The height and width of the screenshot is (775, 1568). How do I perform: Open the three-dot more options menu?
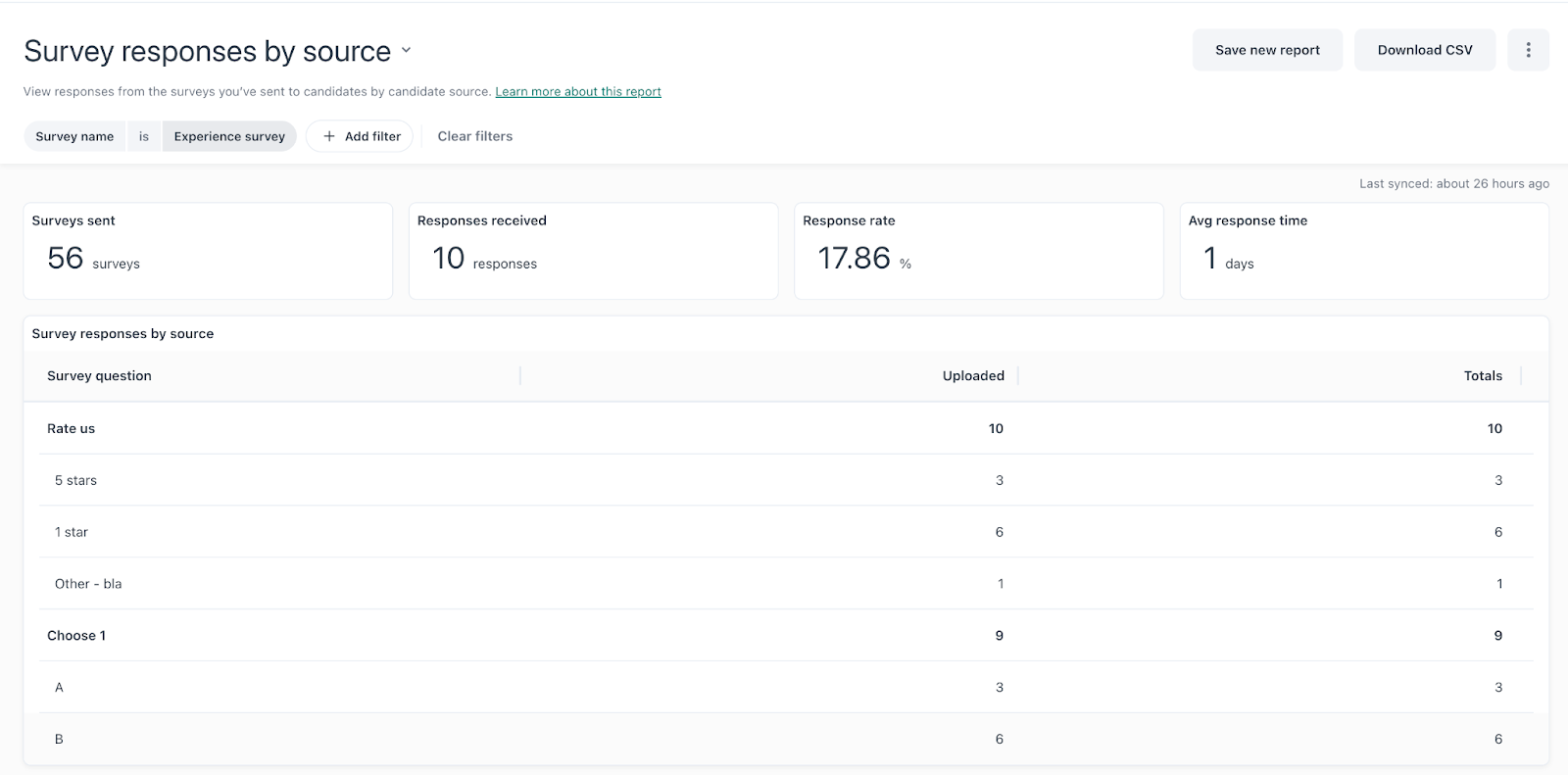point(1527,50)
